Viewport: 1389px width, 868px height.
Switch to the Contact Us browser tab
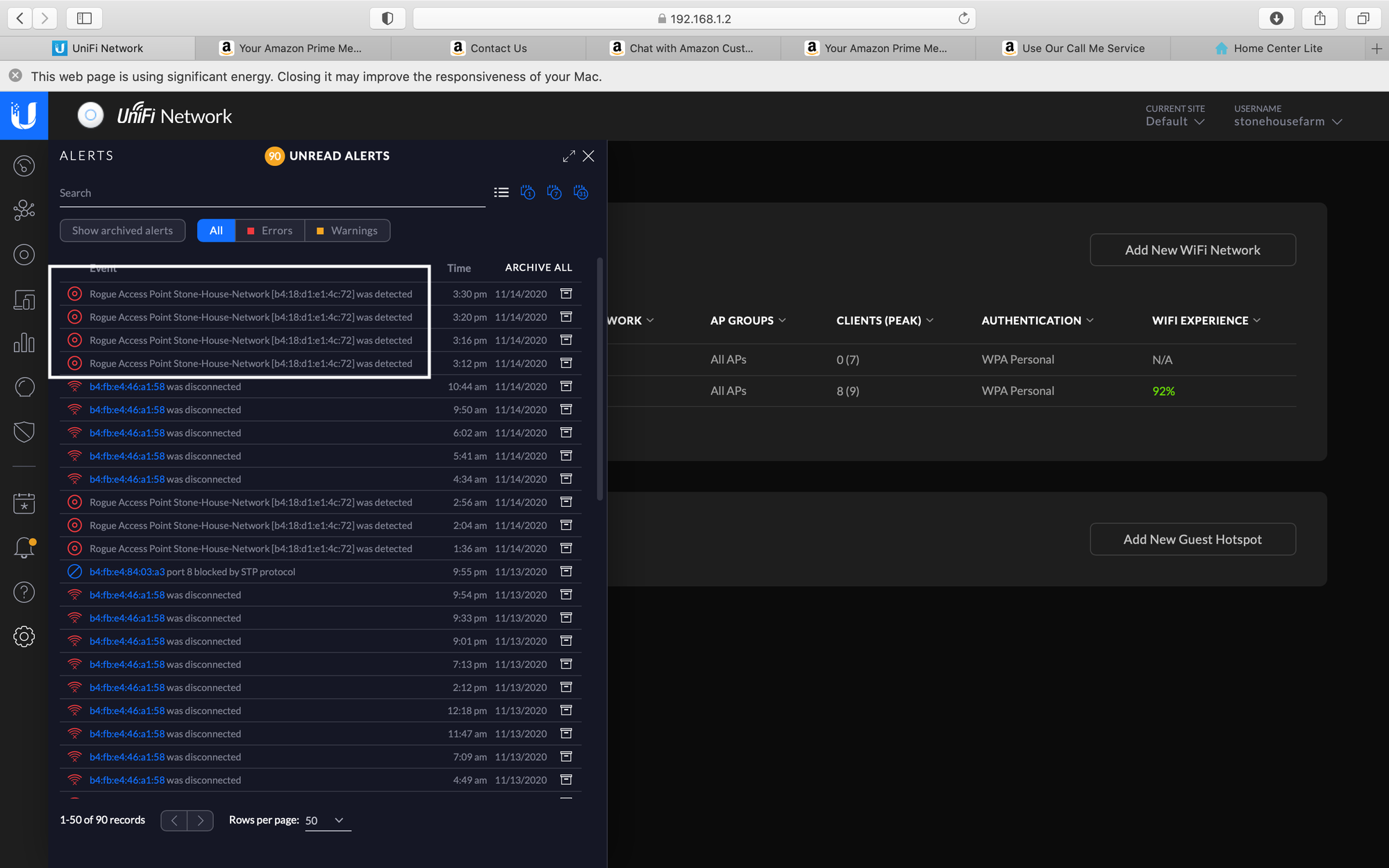[x=489, y=48]
